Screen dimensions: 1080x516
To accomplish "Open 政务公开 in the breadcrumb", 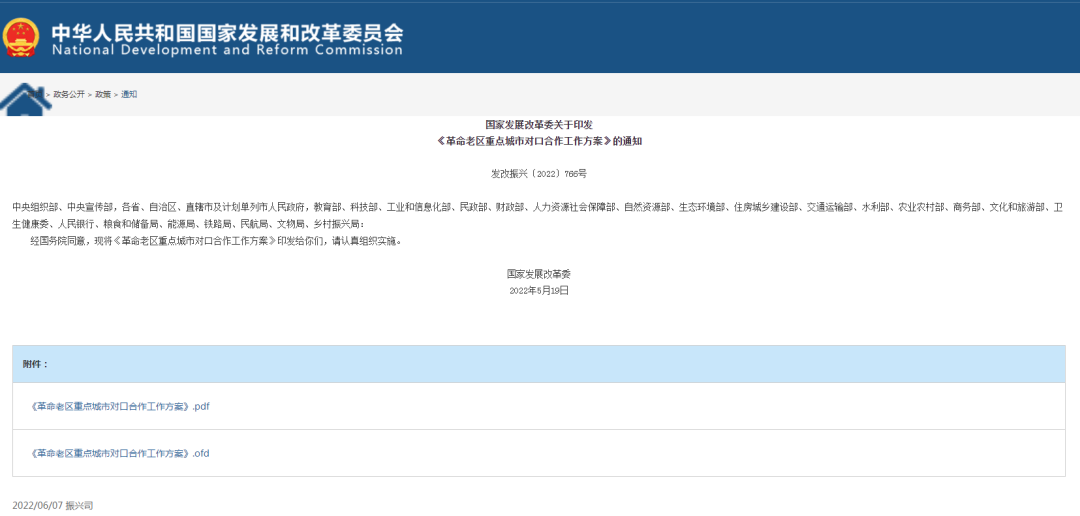I will point(69,94).
